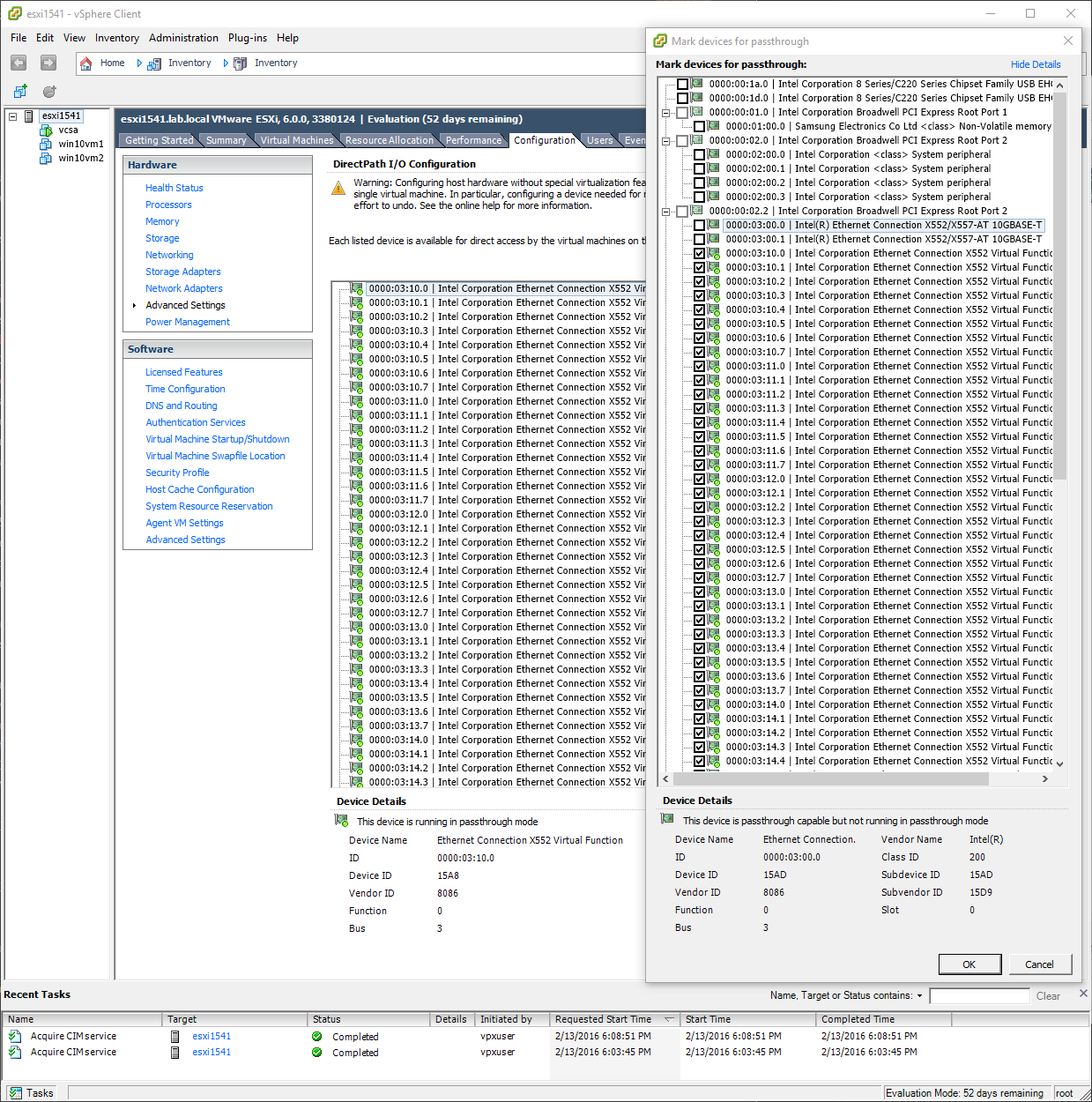Click the Clear filter link in Recent Tasks
The height and width of the screenshot is (1102, 1092).
click(1048, 996)
